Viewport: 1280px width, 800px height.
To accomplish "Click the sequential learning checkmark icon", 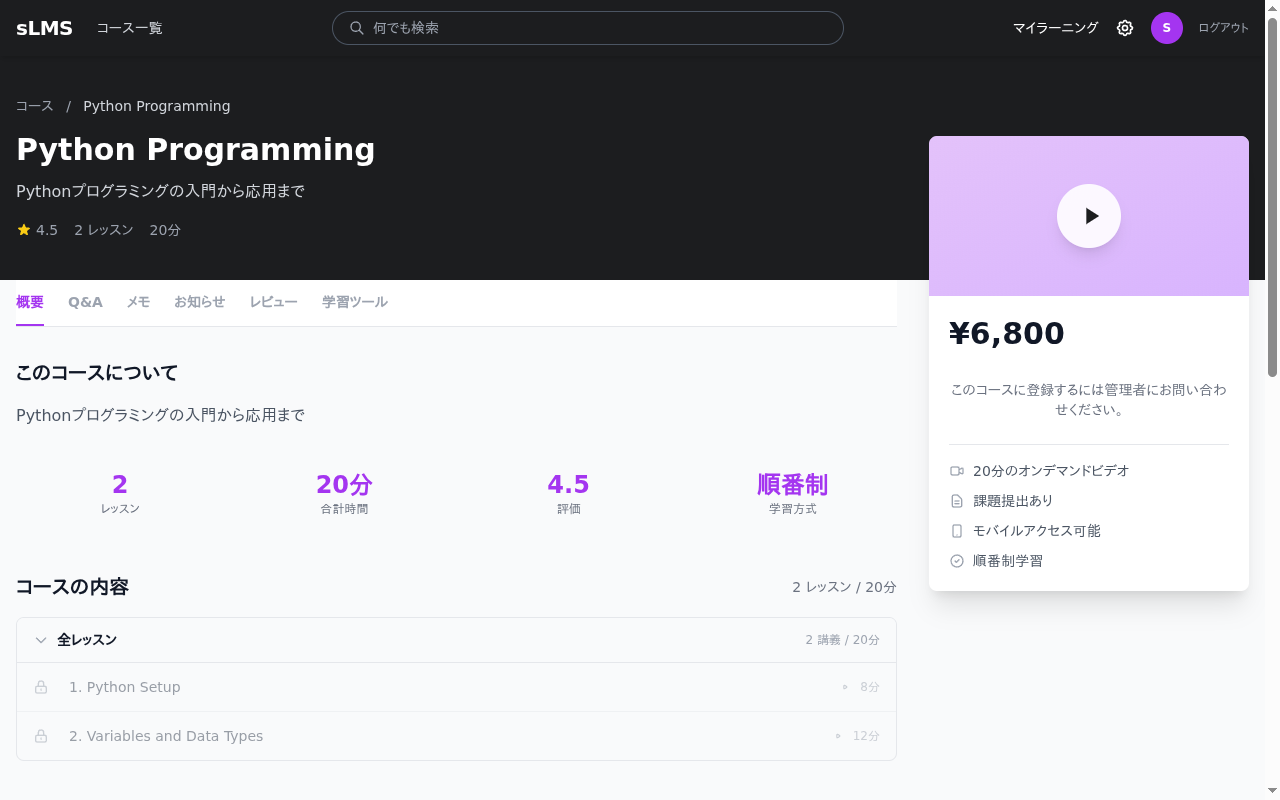I will (x=957, y=561).
